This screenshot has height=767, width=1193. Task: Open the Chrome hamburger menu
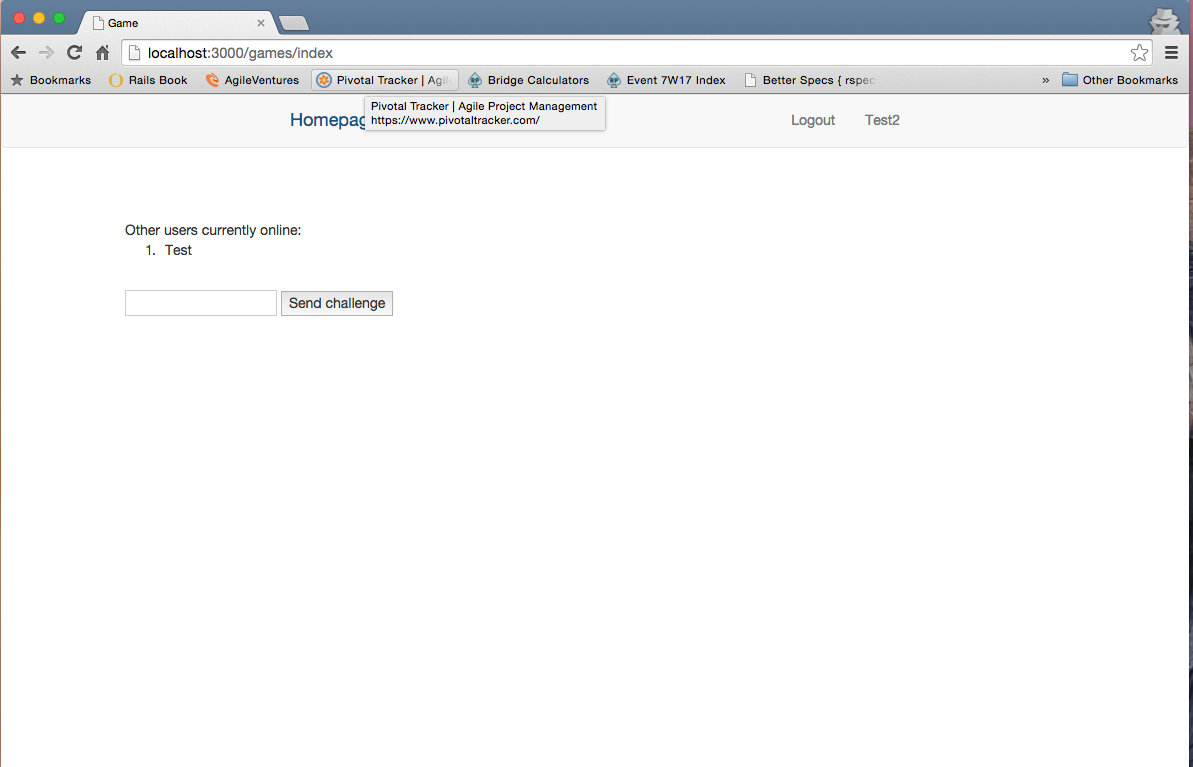click(x=1171, y=53)
